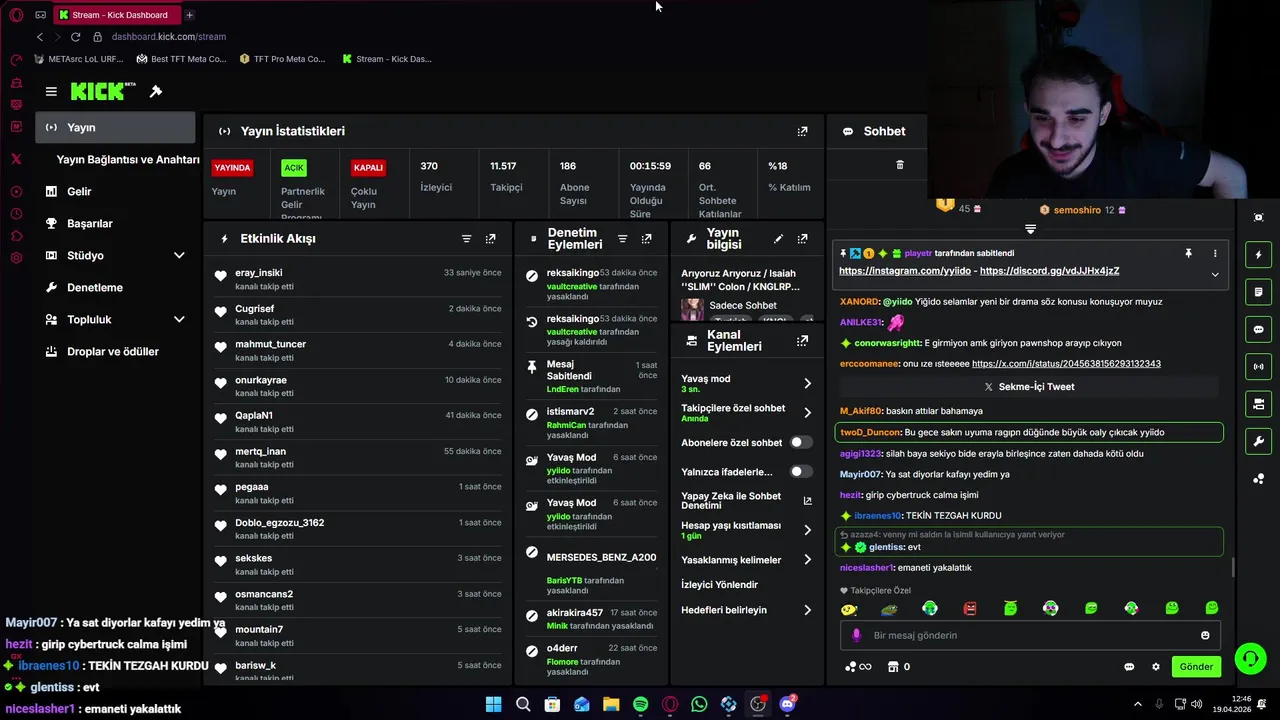Open Windows Start menu
The height and width of the screenshot is (720, 1280).
[x=493, y=704]
